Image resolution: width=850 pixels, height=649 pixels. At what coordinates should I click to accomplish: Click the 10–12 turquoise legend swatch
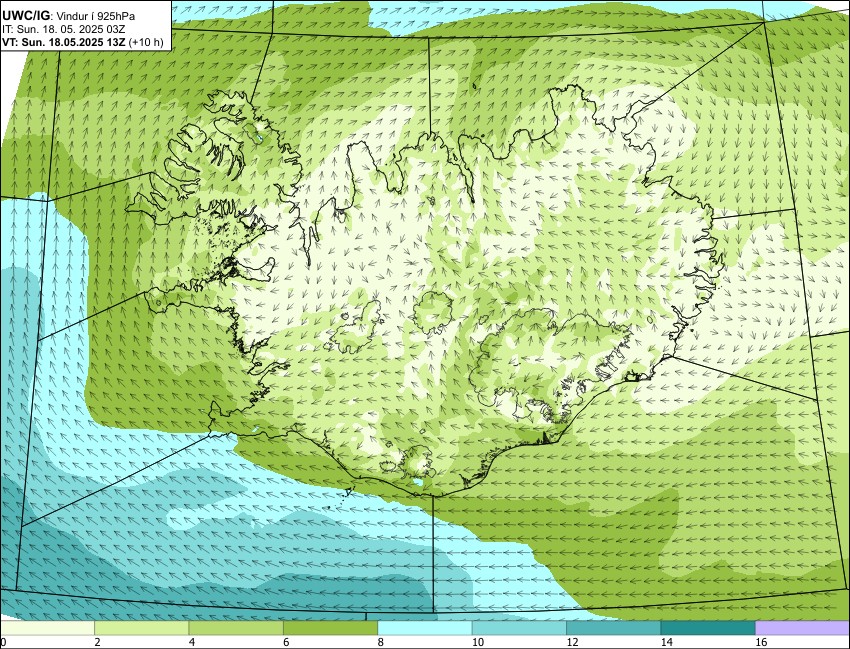click(519, 628)
